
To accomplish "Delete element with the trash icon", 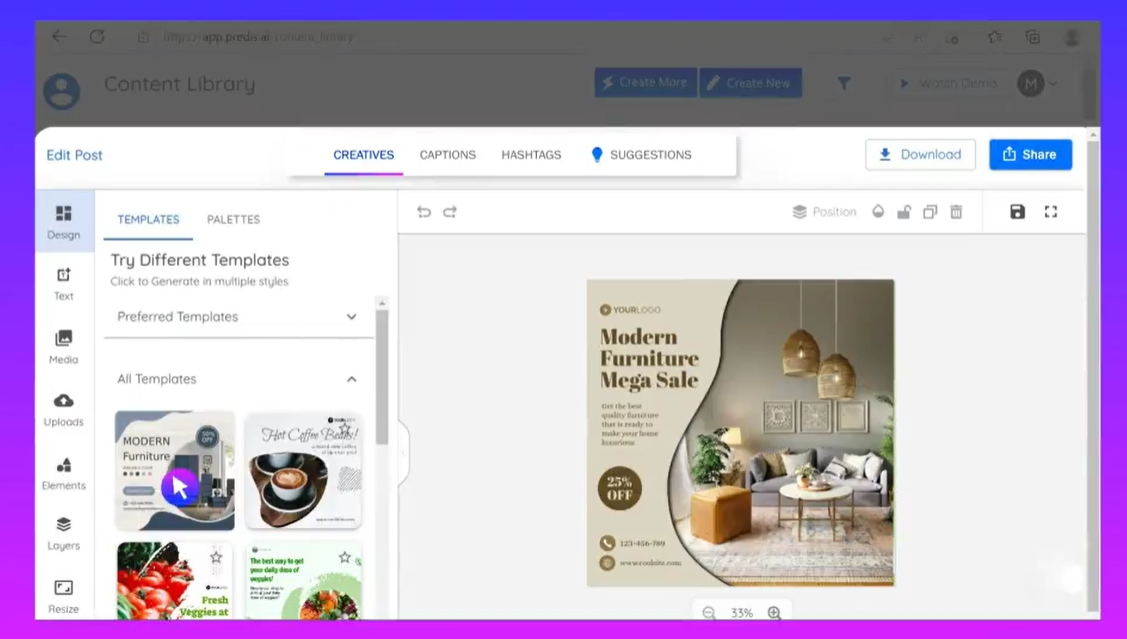I will 956,212.
